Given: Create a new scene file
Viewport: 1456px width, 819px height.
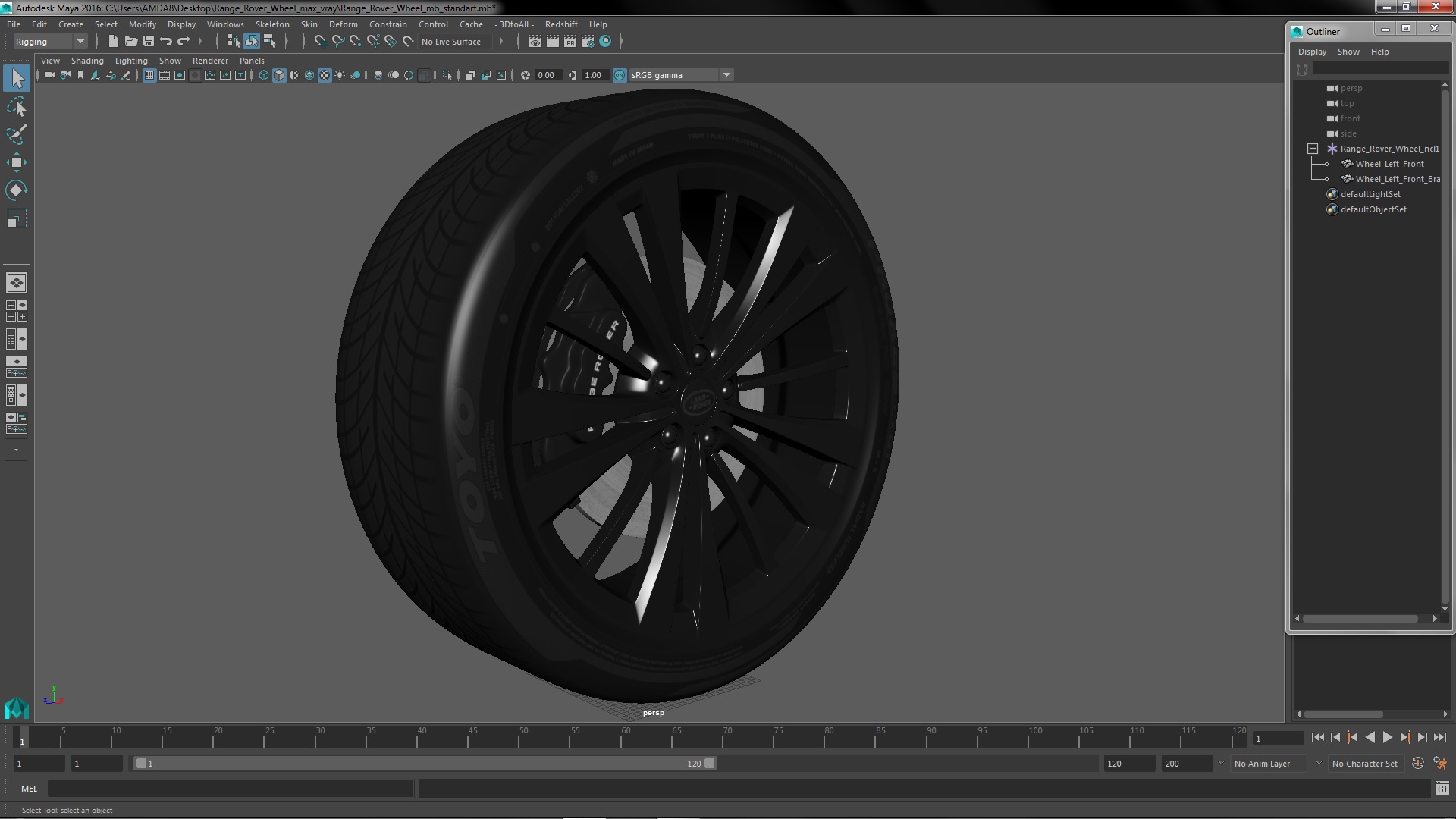Looking at the screenshot, I should click(114, 42).
